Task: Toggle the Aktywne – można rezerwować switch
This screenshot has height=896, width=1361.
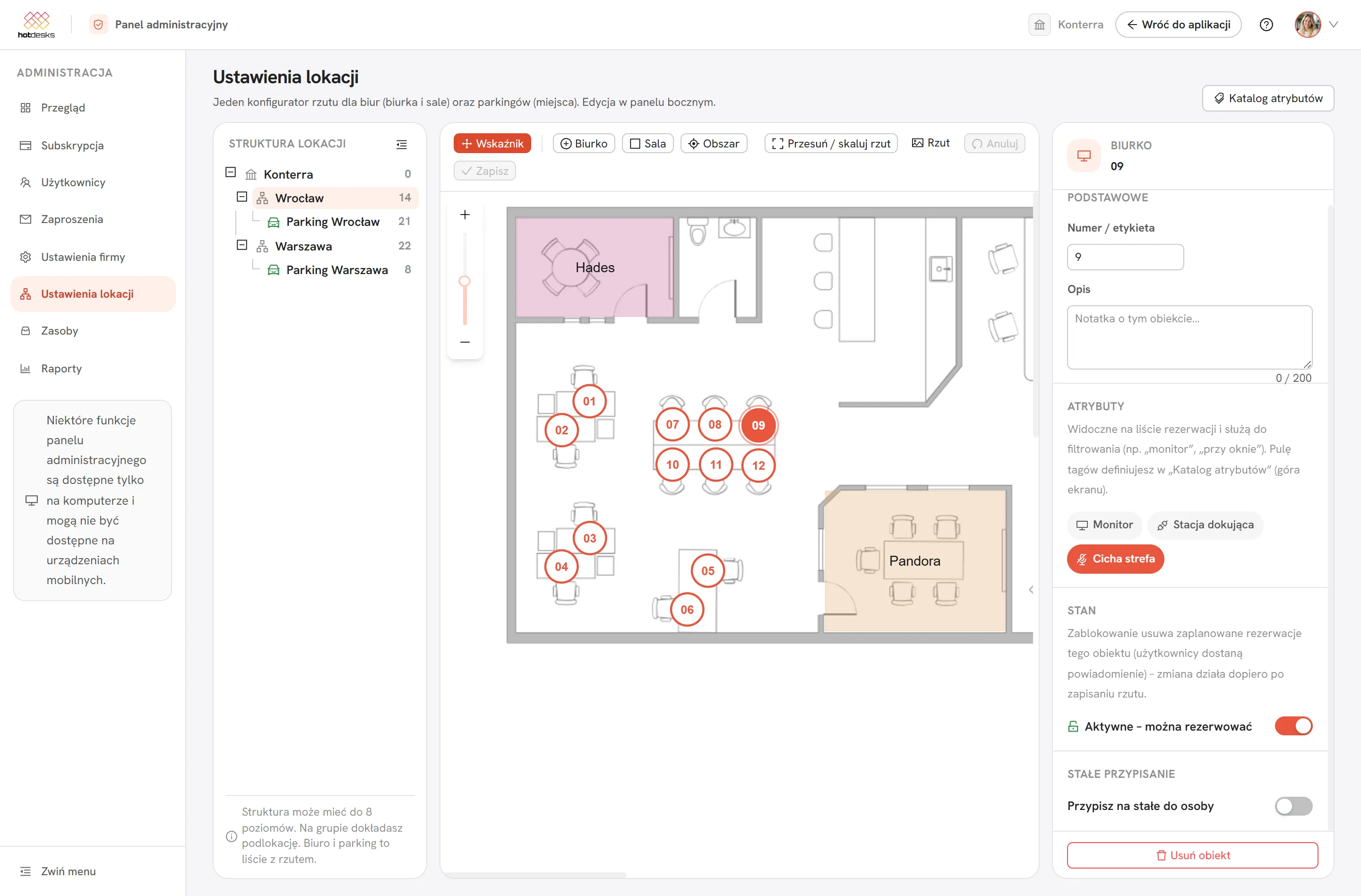Action: point(1293,726)
